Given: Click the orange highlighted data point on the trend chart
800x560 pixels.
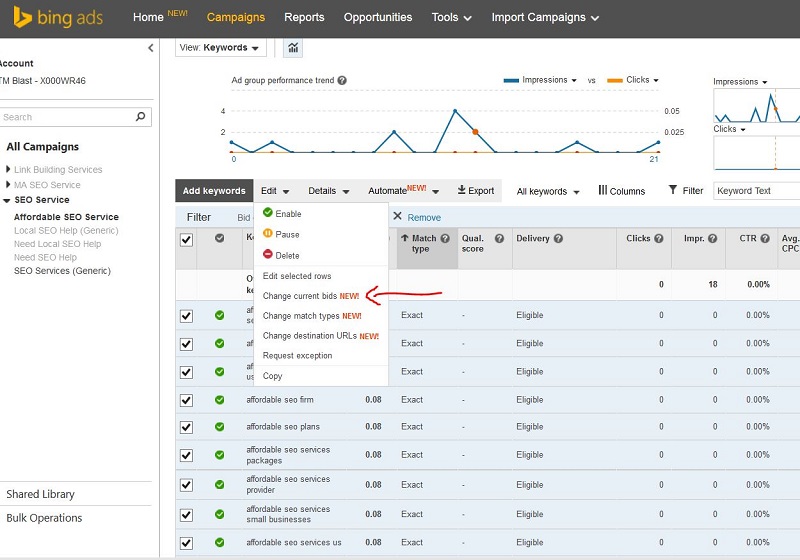Looking at the screenshot, I should click(x=475, y=132).
